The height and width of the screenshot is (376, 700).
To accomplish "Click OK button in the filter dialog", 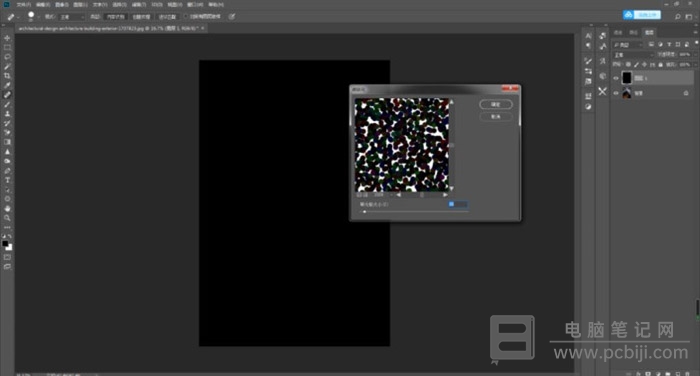I will coord(496,104).
